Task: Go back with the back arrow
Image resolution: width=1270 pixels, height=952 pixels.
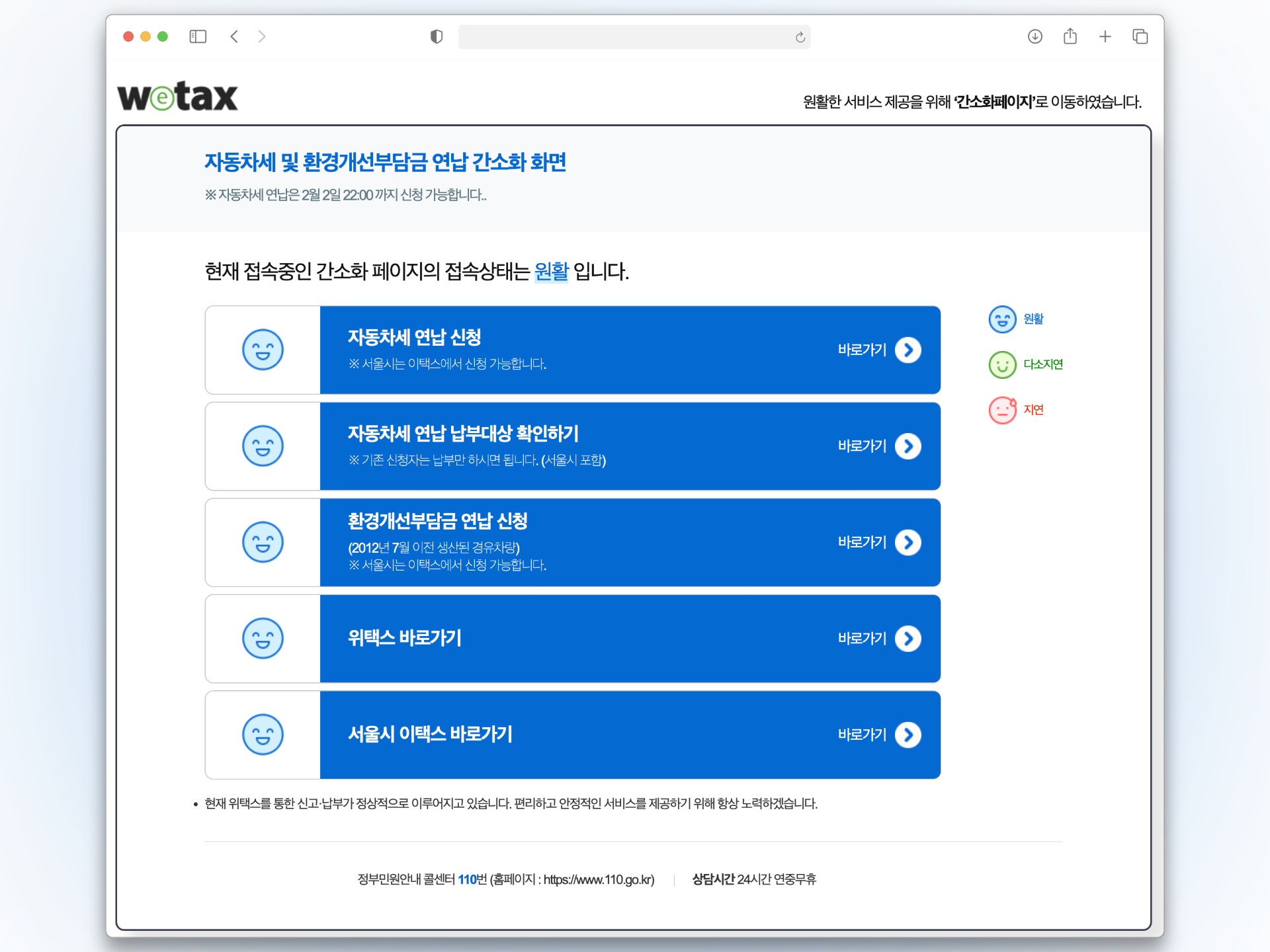Action: coord(234,36)
